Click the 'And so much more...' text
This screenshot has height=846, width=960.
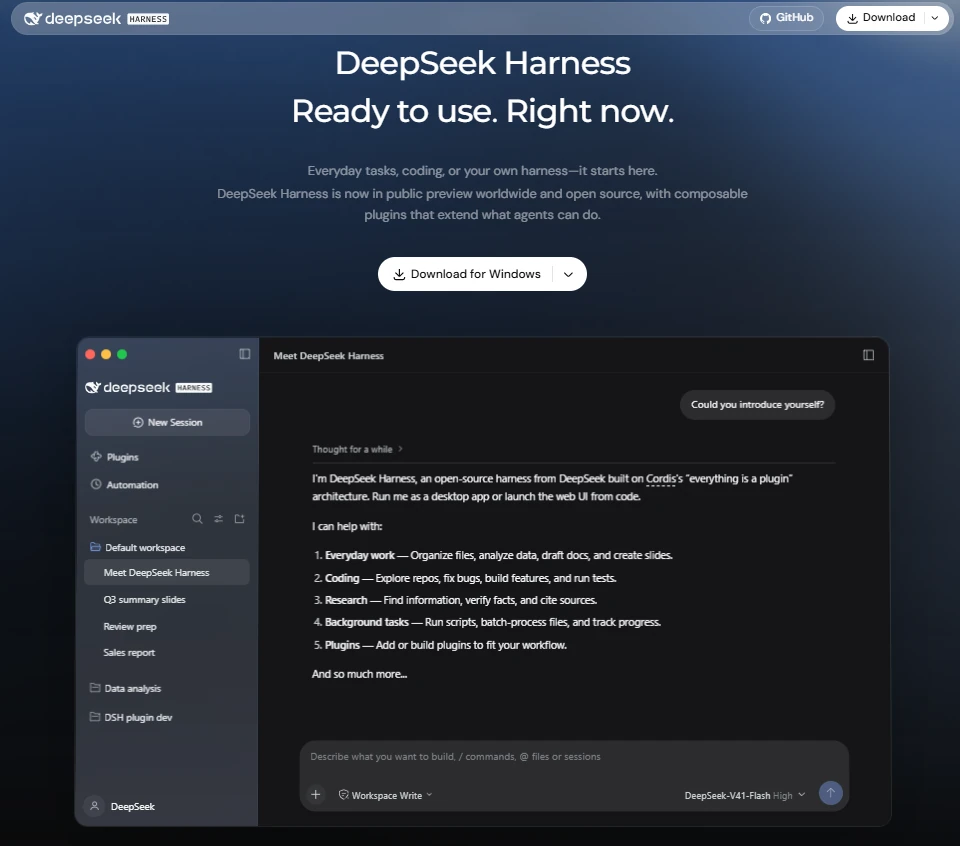pyautogui.click(x=359, y=674)
